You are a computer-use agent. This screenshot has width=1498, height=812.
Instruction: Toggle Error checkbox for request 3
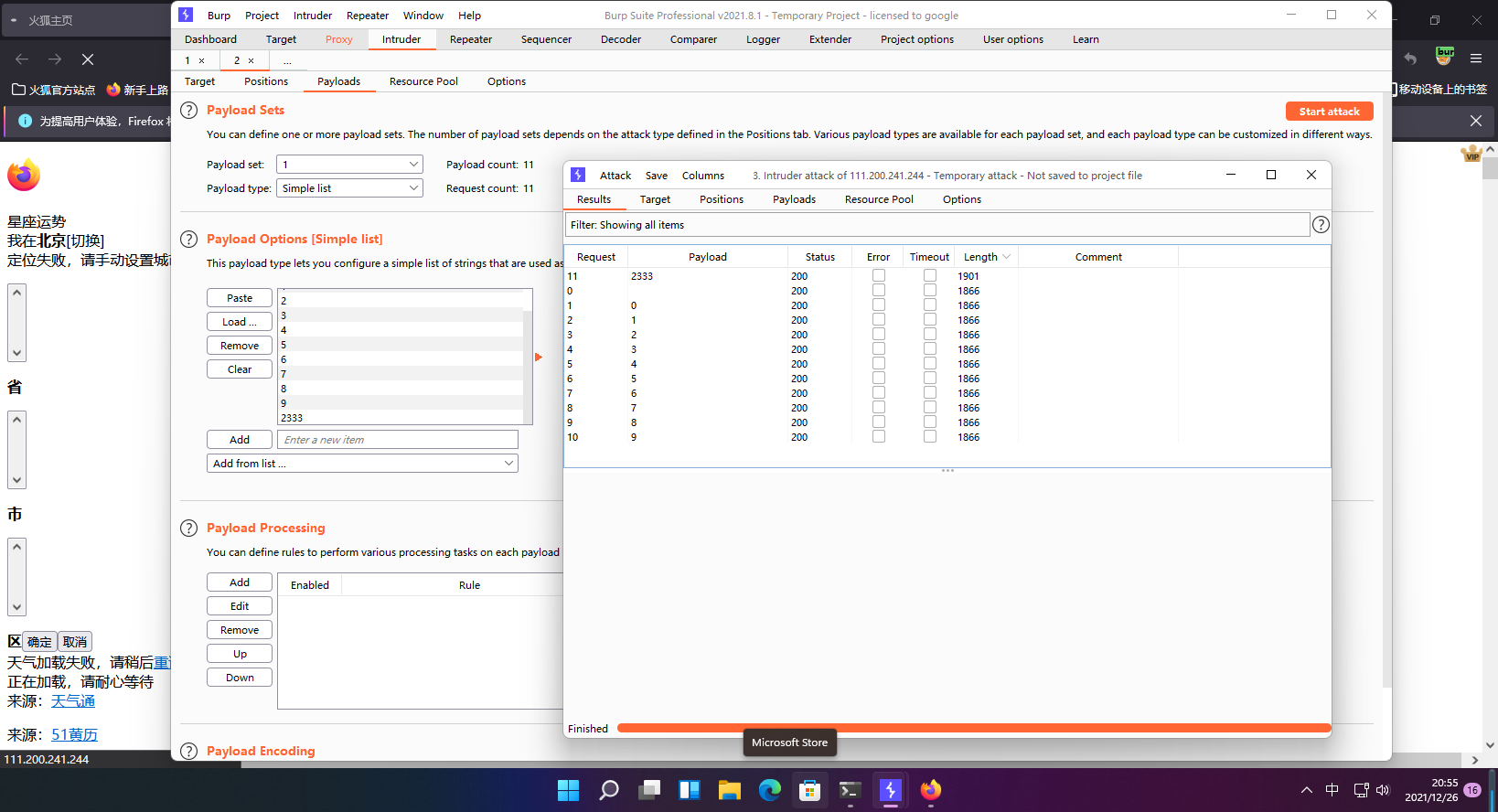point(879,334)
